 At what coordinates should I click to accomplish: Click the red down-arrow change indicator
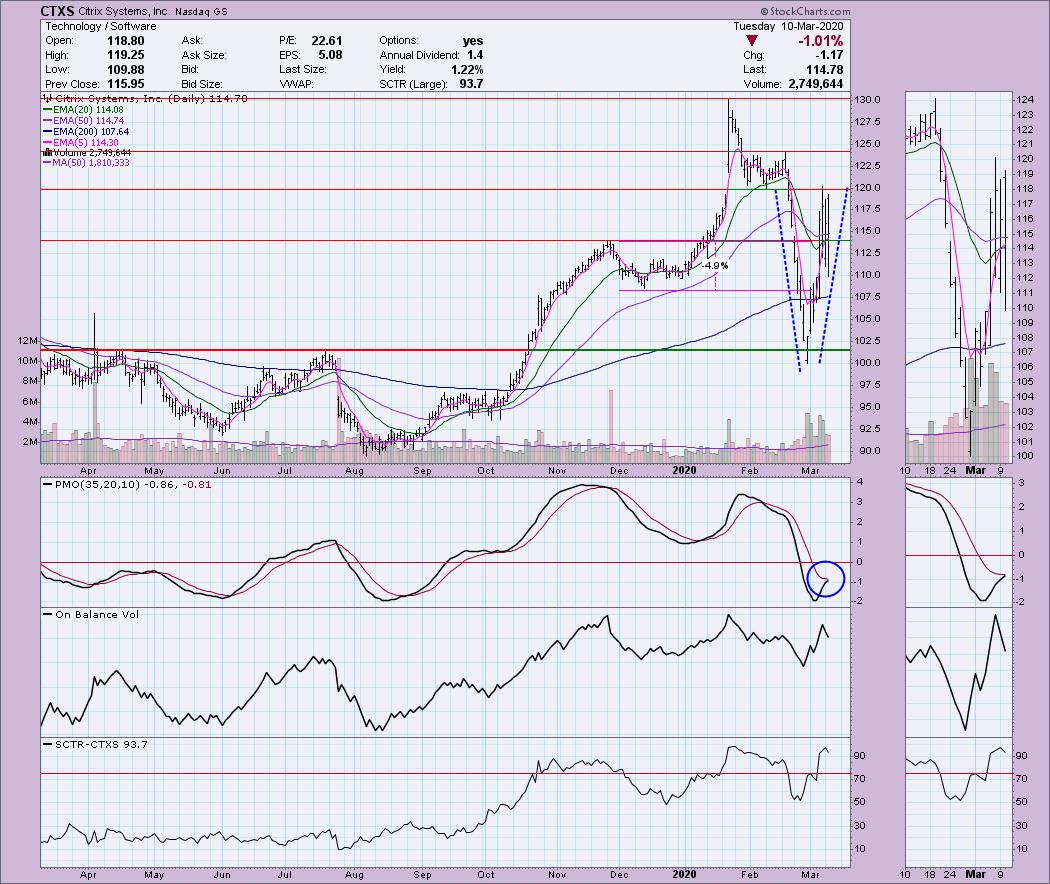click(x=752, y=42)
